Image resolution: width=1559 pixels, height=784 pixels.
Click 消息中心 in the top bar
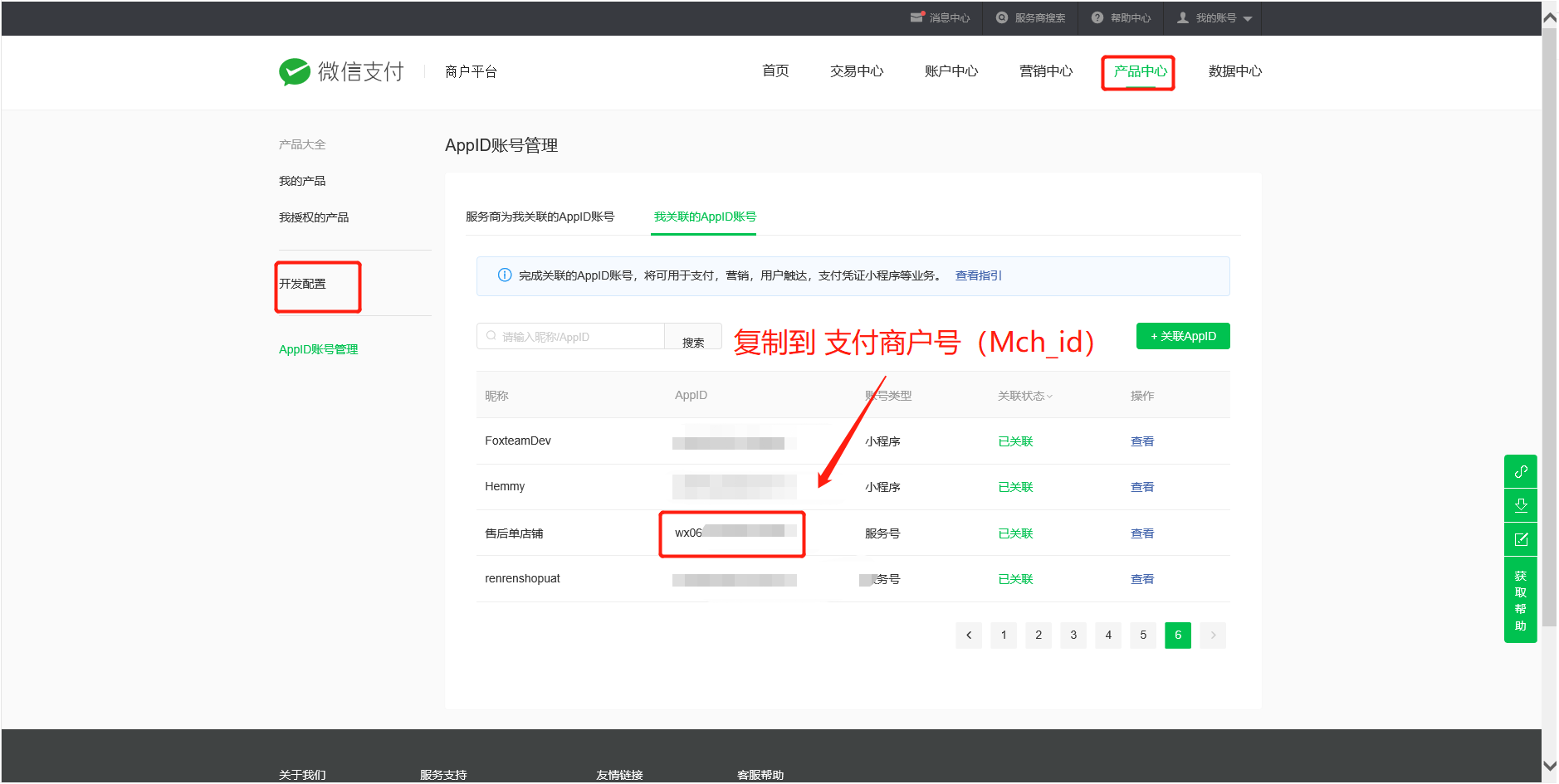[x=950, y=18]
